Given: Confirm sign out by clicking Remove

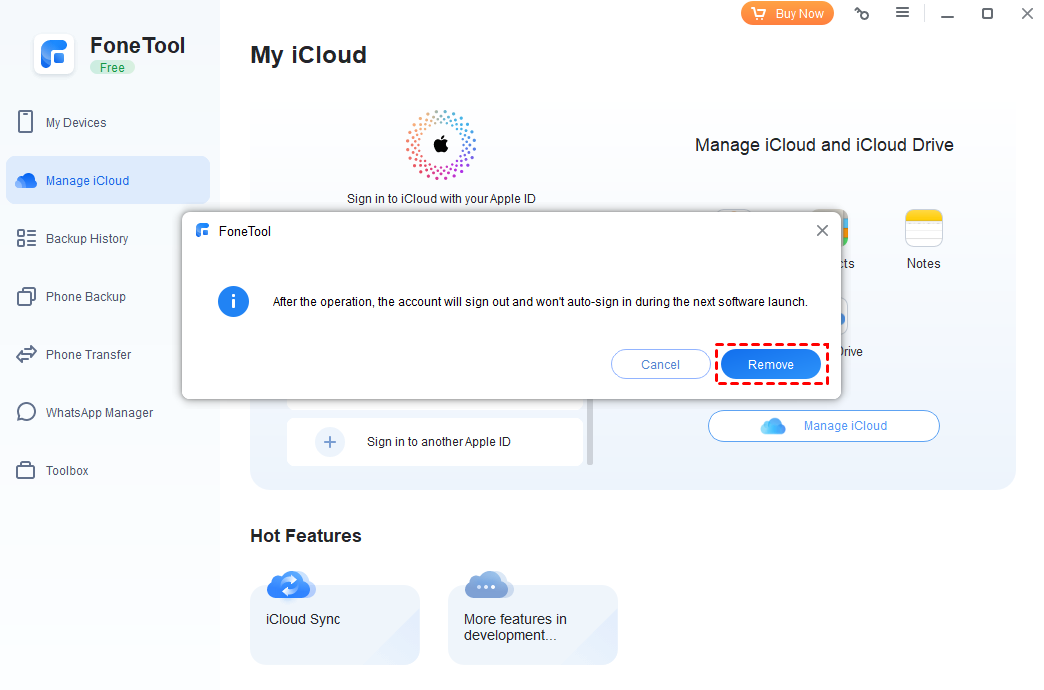Looking at the screenshot, I should coord(770,363).
